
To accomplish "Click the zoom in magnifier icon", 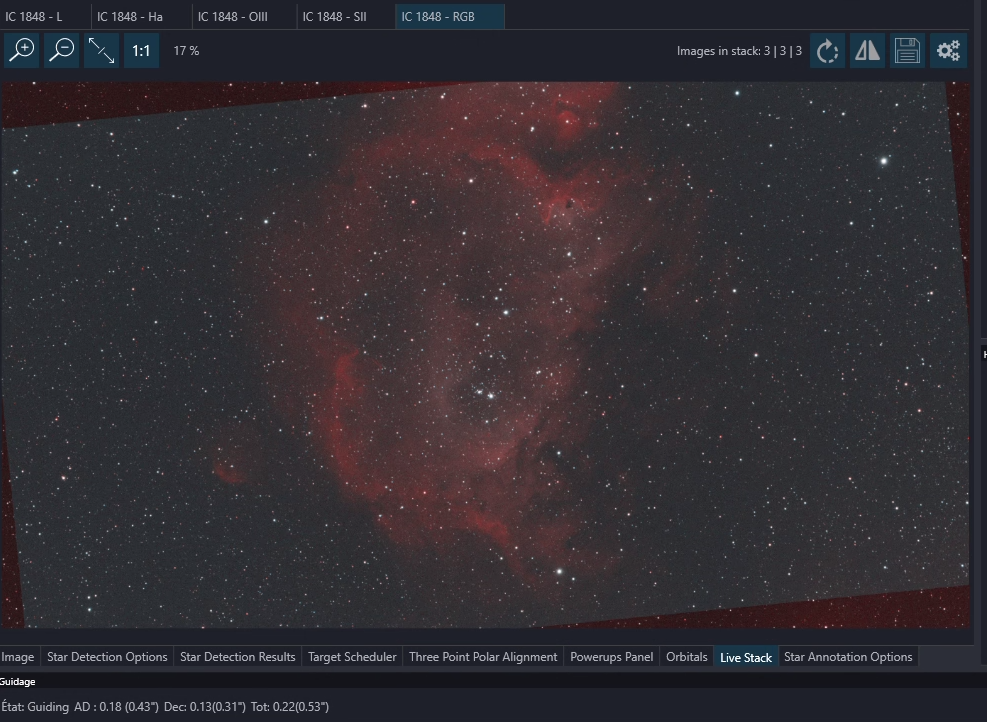I will point(22,50).
